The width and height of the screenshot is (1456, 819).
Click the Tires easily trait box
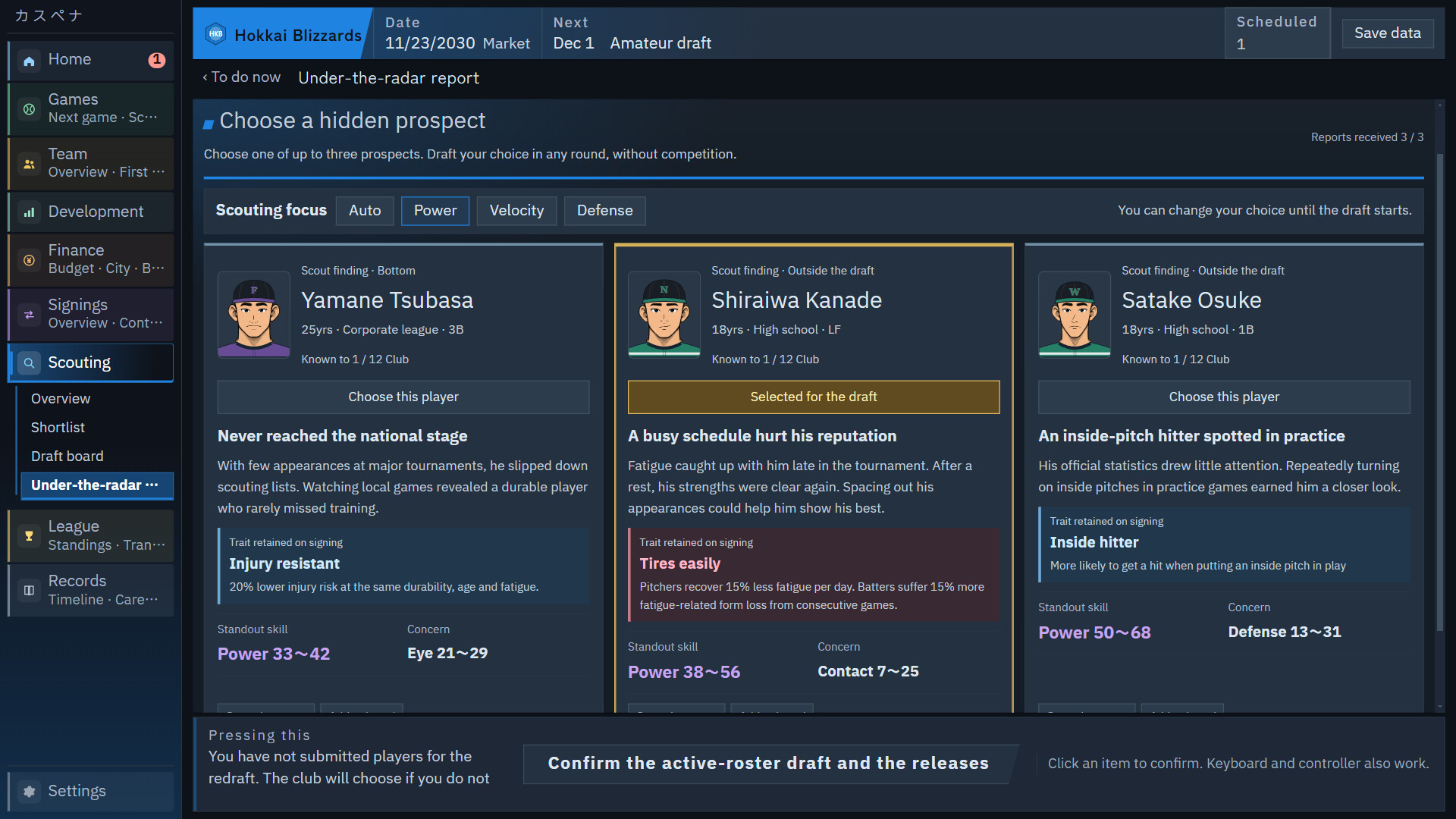pyautogui.click(x=814, y=575)
